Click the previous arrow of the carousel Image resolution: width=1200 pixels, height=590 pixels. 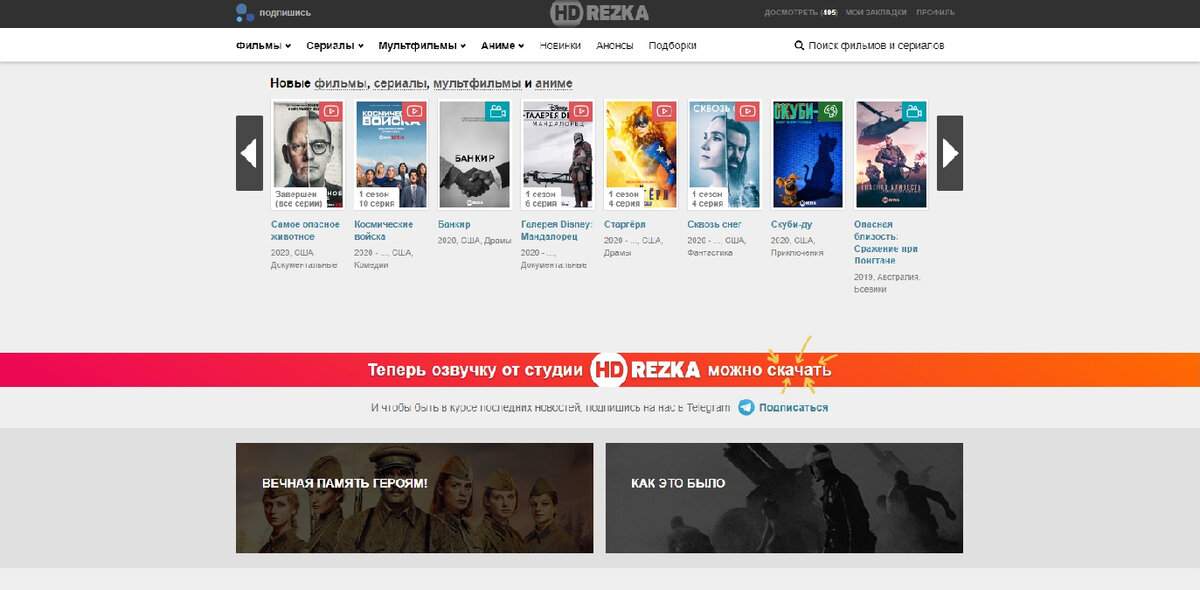click(249, 153)
